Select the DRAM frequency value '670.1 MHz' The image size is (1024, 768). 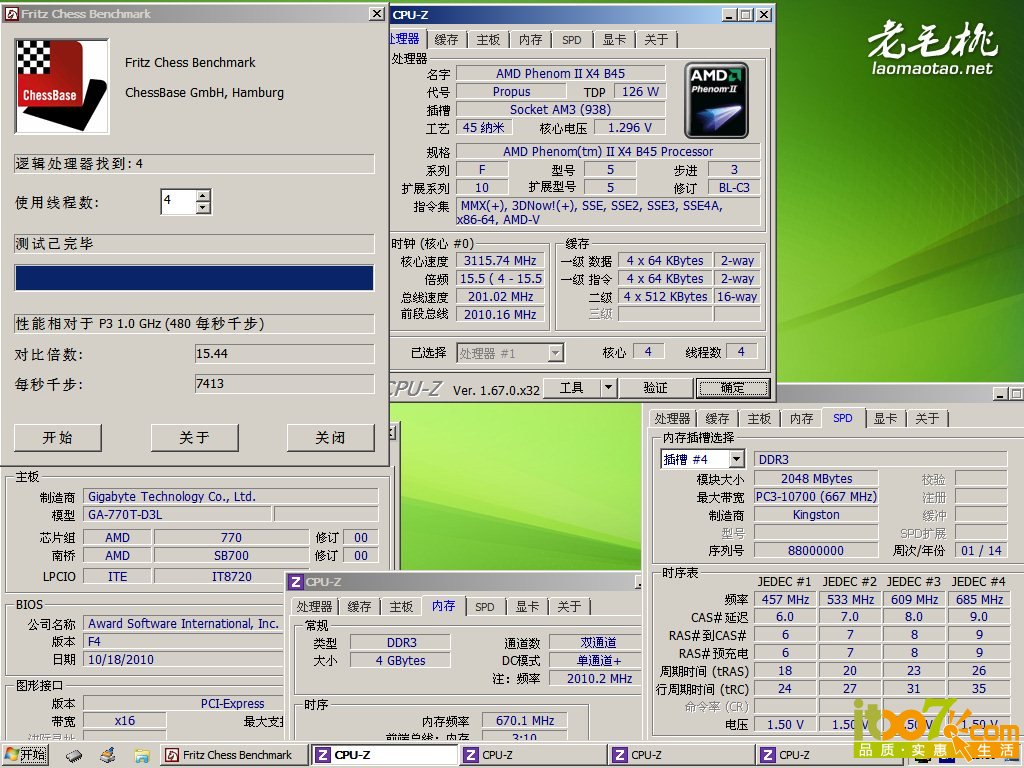pyautogui.click(x=525, y=721)
